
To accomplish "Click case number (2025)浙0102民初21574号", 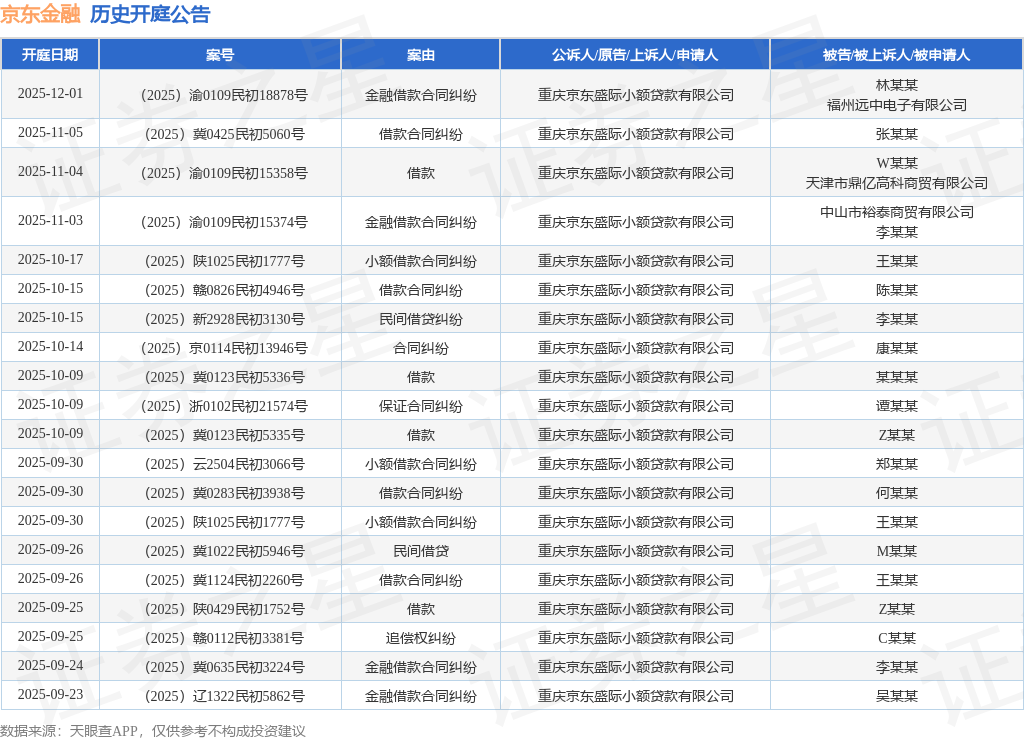I will point(223,406).
